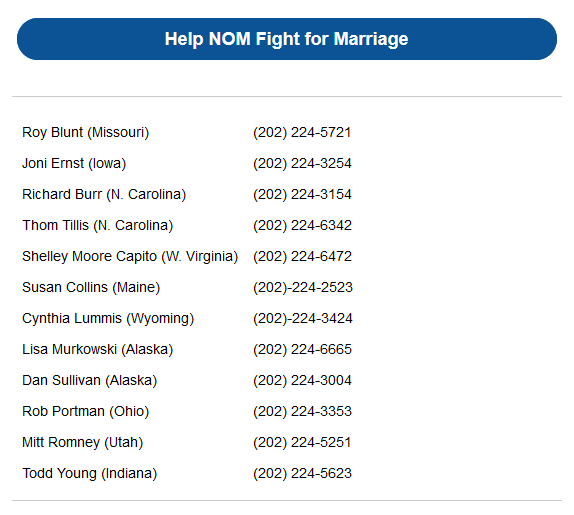Viewport: 574px width, 515px height.
Task: Click Lisa Murkowski phone (202) 224-6665
Action: (302, 350)
